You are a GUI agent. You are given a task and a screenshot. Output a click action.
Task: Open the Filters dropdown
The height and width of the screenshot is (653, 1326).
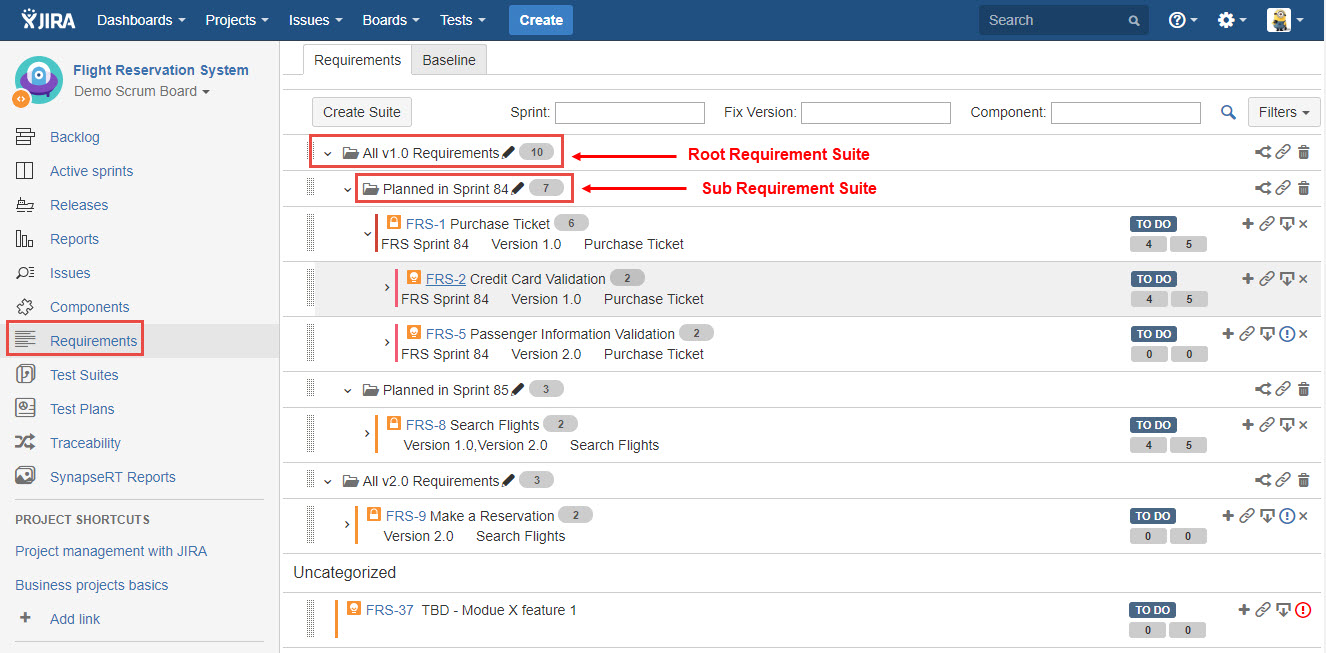pos(1284,112)
